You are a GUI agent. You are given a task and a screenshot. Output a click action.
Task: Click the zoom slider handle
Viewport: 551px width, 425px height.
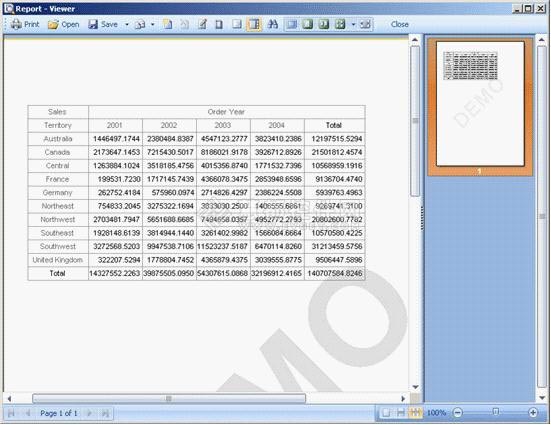click(x=495, y=412)
